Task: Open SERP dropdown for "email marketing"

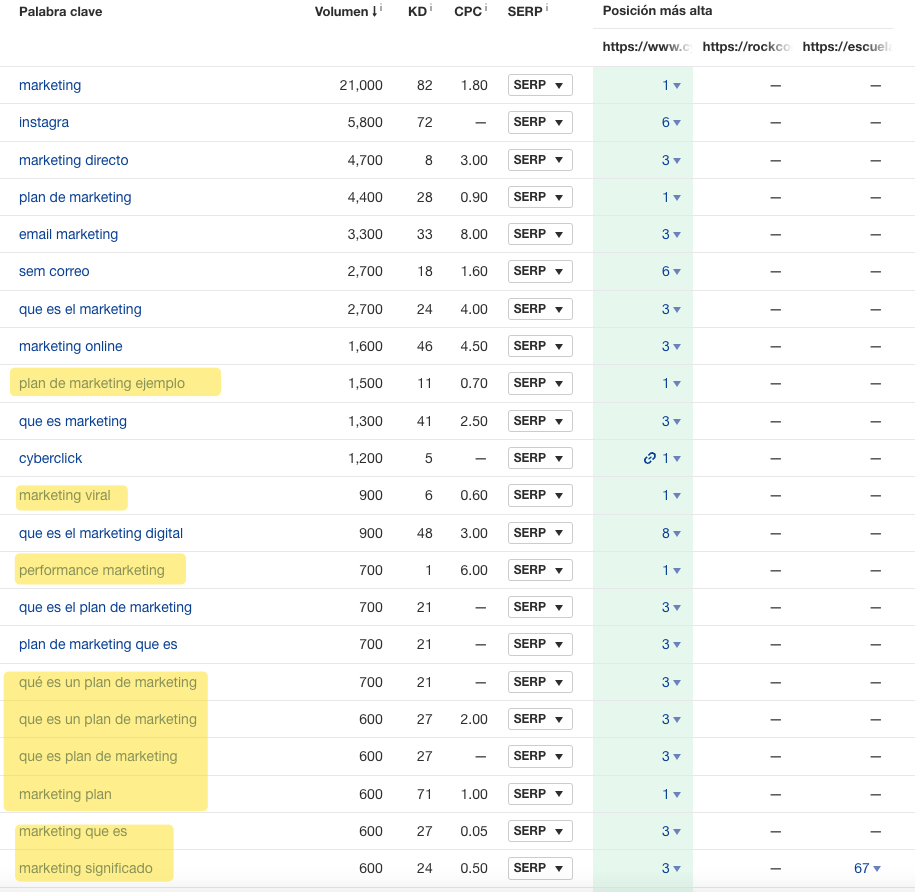Action: [540, 234]
